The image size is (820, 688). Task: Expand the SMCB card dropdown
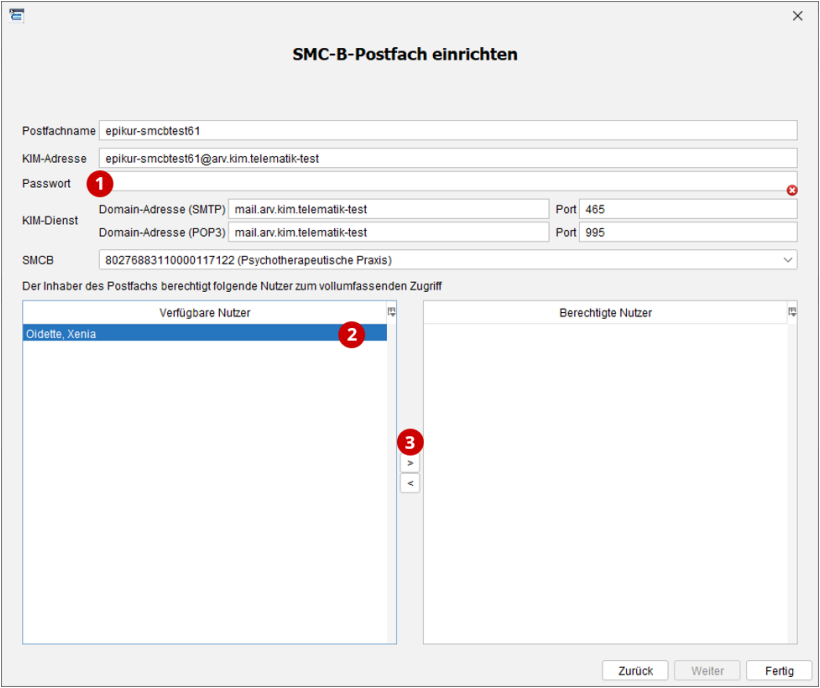pyautogui.click(x=788, y=260)
